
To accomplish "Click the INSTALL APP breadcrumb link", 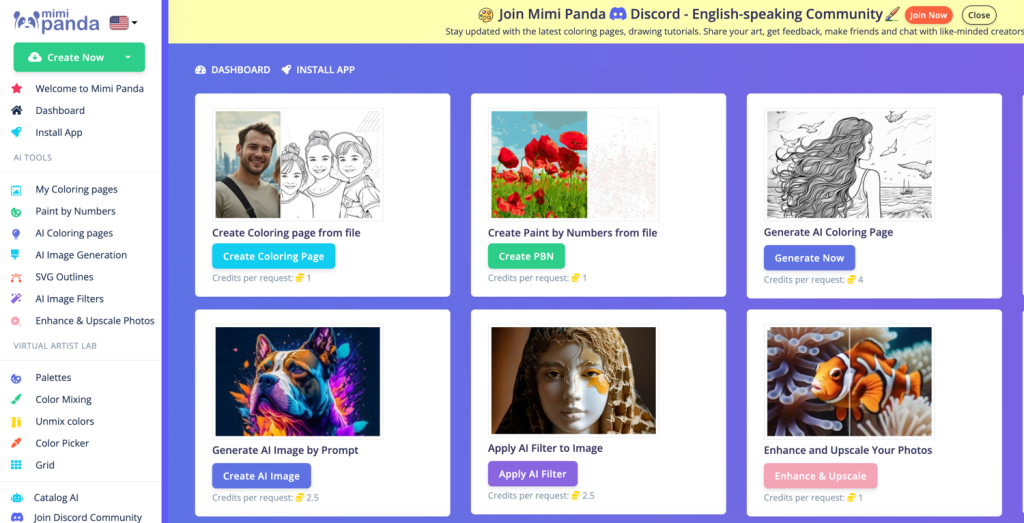I will [x=325, y=70].
